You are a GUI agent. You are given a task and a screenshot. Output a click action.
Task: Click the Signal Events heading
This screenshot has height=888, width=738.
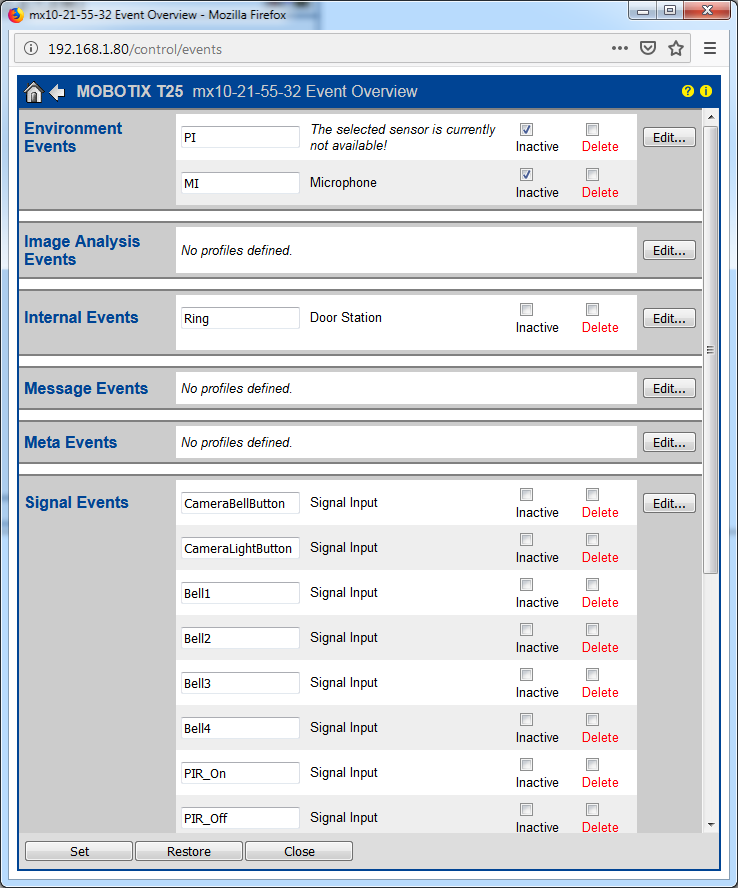pos(76,502)
